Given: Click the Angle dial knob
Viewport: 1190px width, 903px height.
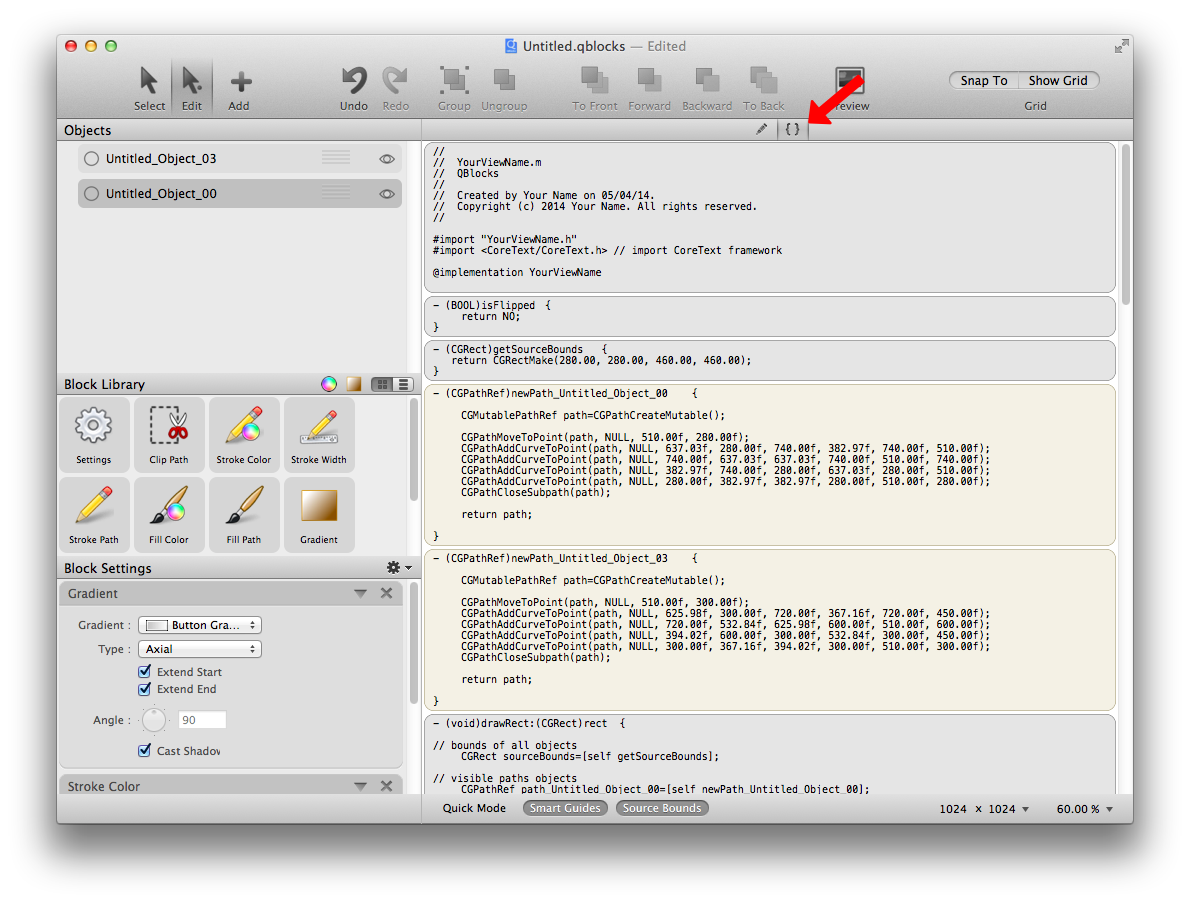Looking at the screenshot, I should 154,719.
